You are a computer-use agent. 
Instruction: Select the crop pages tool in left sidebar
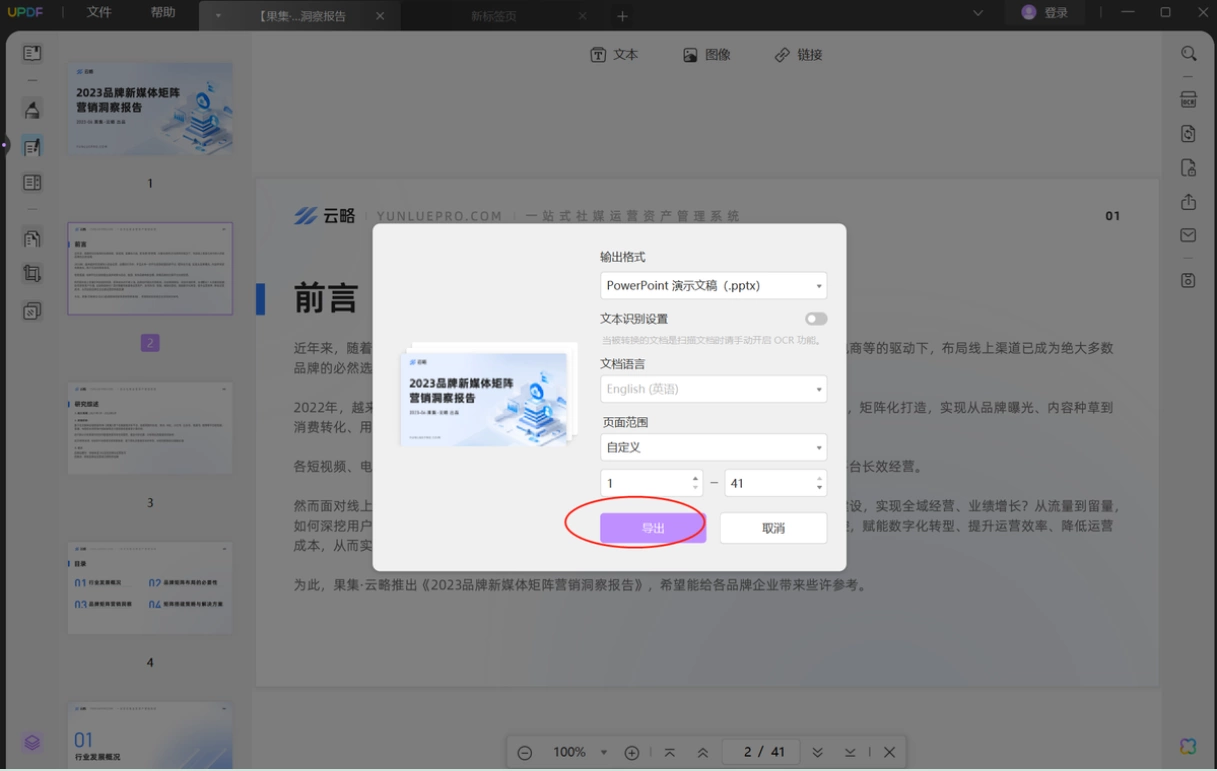click(x=32, y=274)
